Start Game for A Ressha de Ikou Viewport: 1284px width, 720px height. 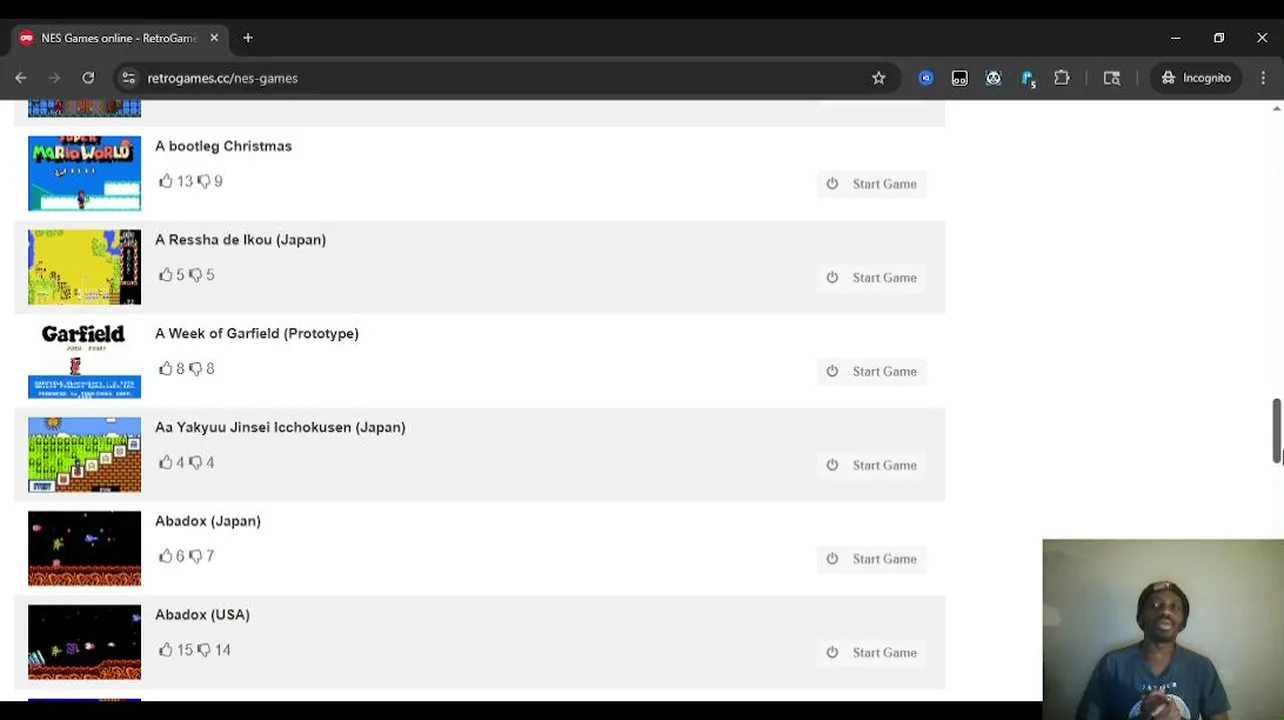tap(872, 278)
